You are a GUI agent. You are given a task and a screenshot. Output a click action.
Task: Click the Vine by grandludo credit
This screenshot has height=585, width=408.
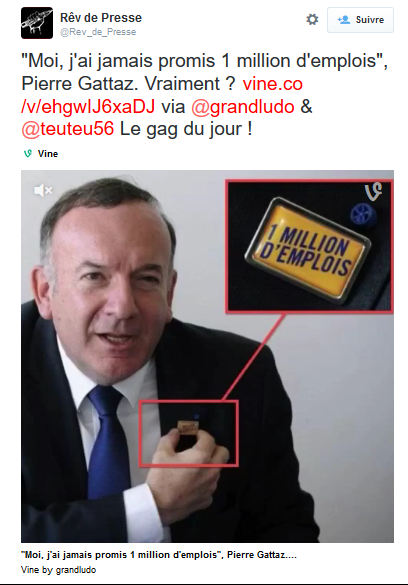(59, 570)
